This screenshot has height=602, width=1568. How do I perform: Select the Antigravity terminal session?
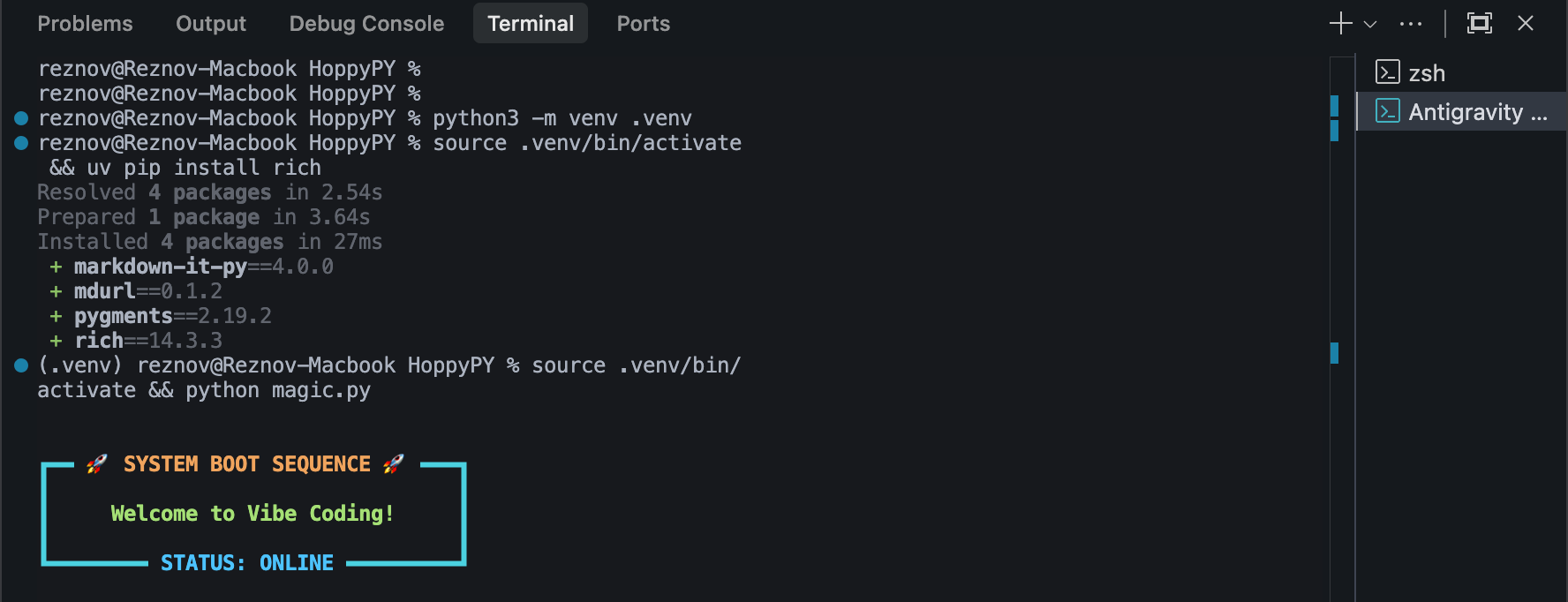pos(1466,111)
